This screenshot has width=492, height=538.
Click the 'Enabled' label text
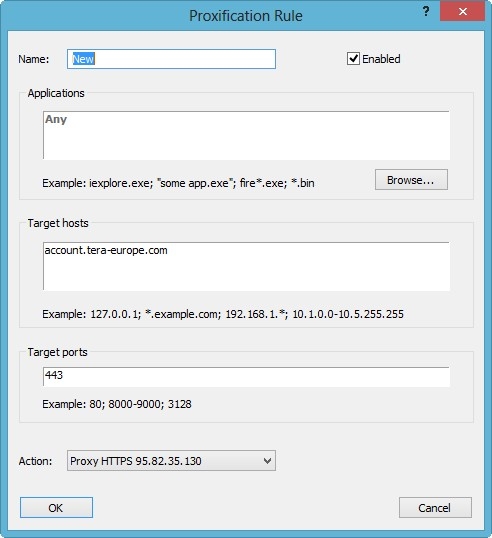[381, 59]
